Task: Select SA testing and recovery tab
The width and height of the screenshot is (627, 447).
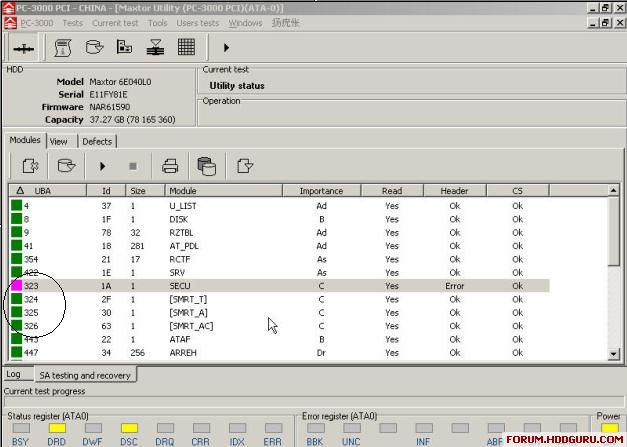Action: (85, 375)
